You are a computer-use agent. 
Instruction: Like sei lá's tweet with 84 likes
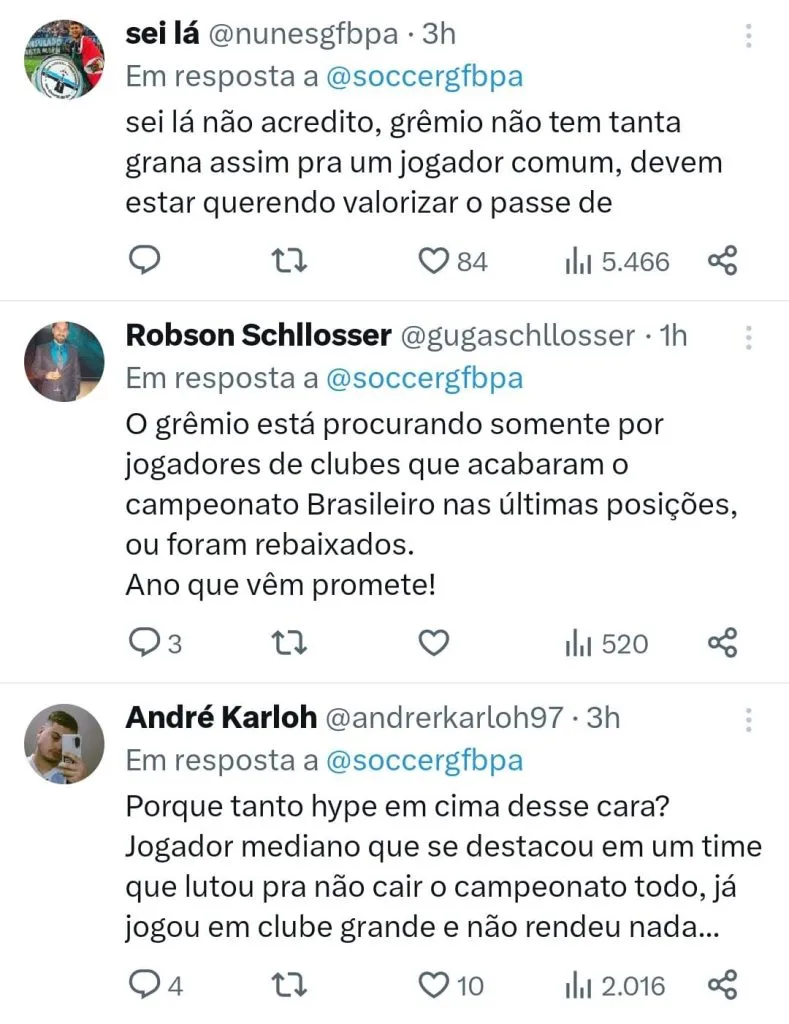pyautogui.click(x=433, y=261)
